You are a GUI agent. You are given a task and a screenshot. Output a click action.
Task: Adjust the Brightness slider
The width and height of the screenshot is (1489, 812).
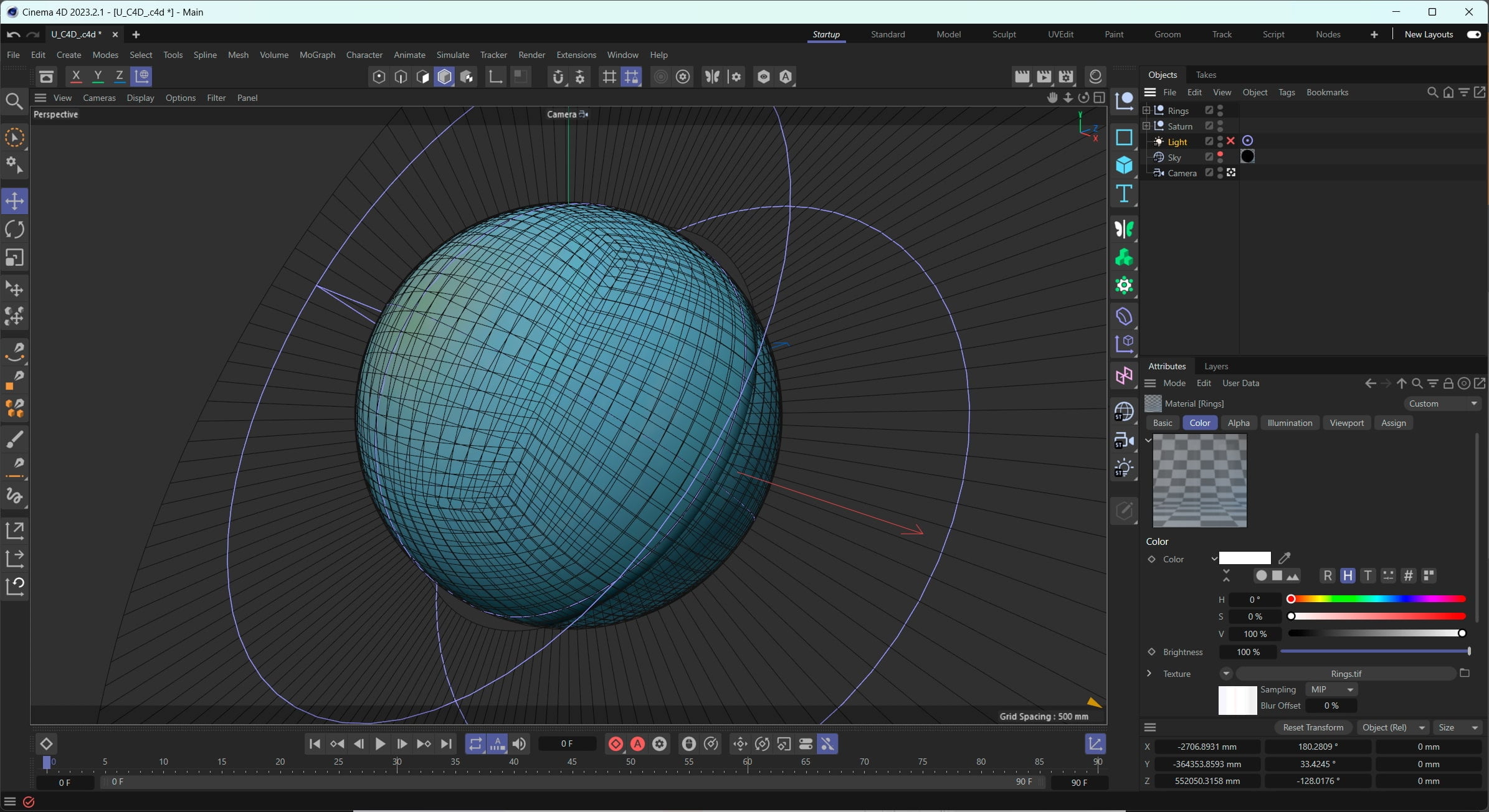1375,651
